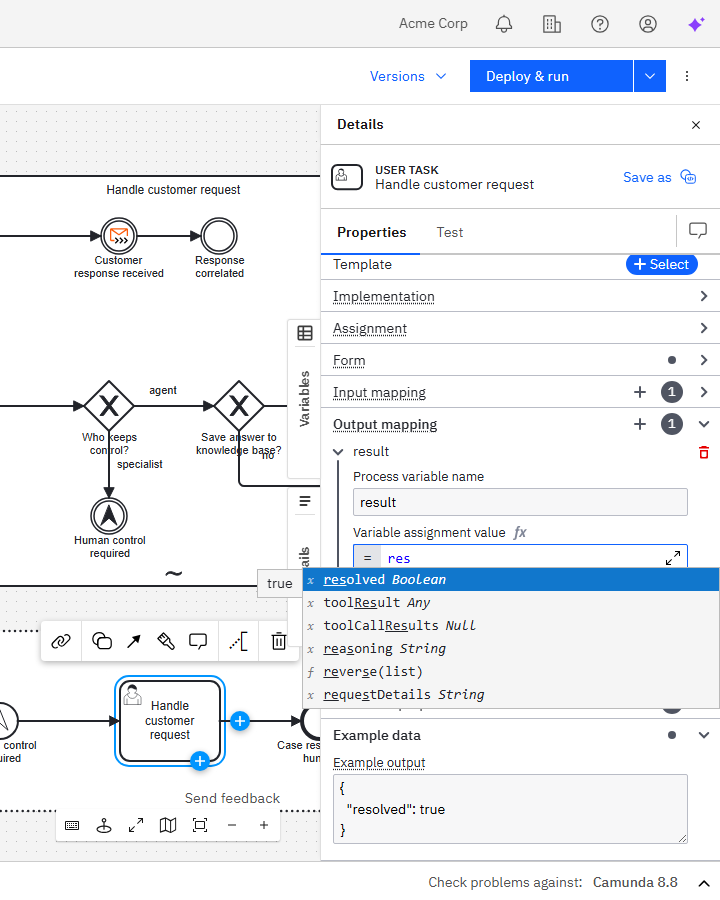Open the Deploy & run options arrow
The width and height of the screenshot is (720, 900).
(650, 76)
